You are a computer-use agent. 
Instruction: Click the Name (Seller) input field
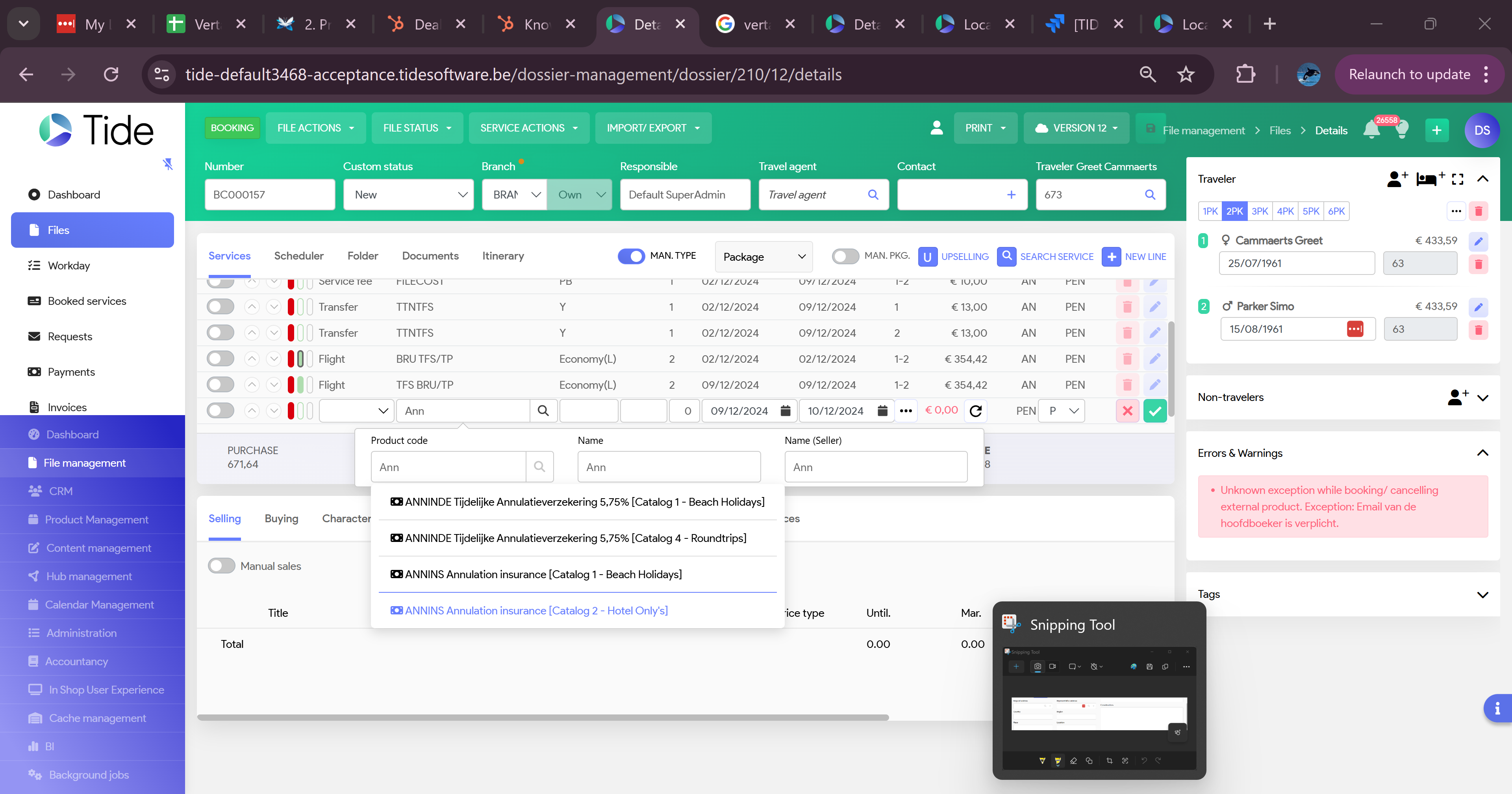tap(875, 467)
